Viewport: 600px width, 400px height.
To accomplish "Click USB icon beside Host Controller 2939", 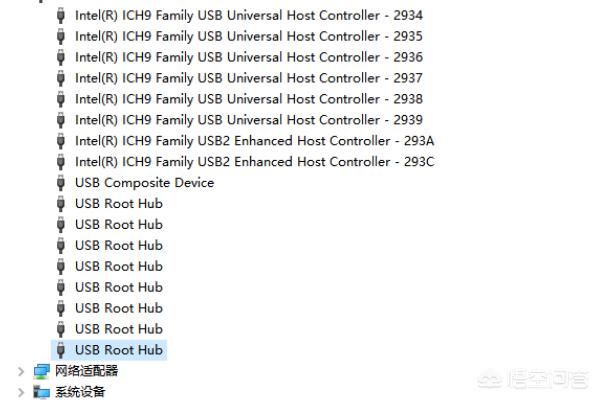I will click(60, 120).
